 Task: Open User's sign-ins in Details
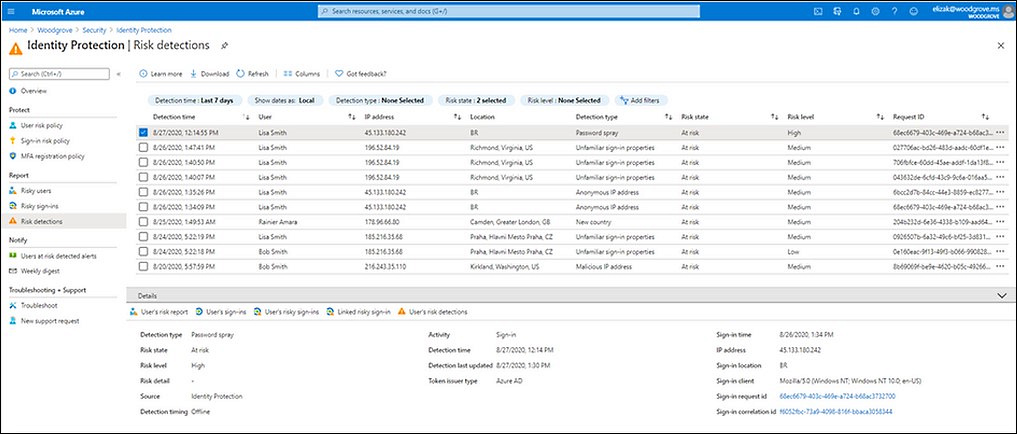click(221, 312)
